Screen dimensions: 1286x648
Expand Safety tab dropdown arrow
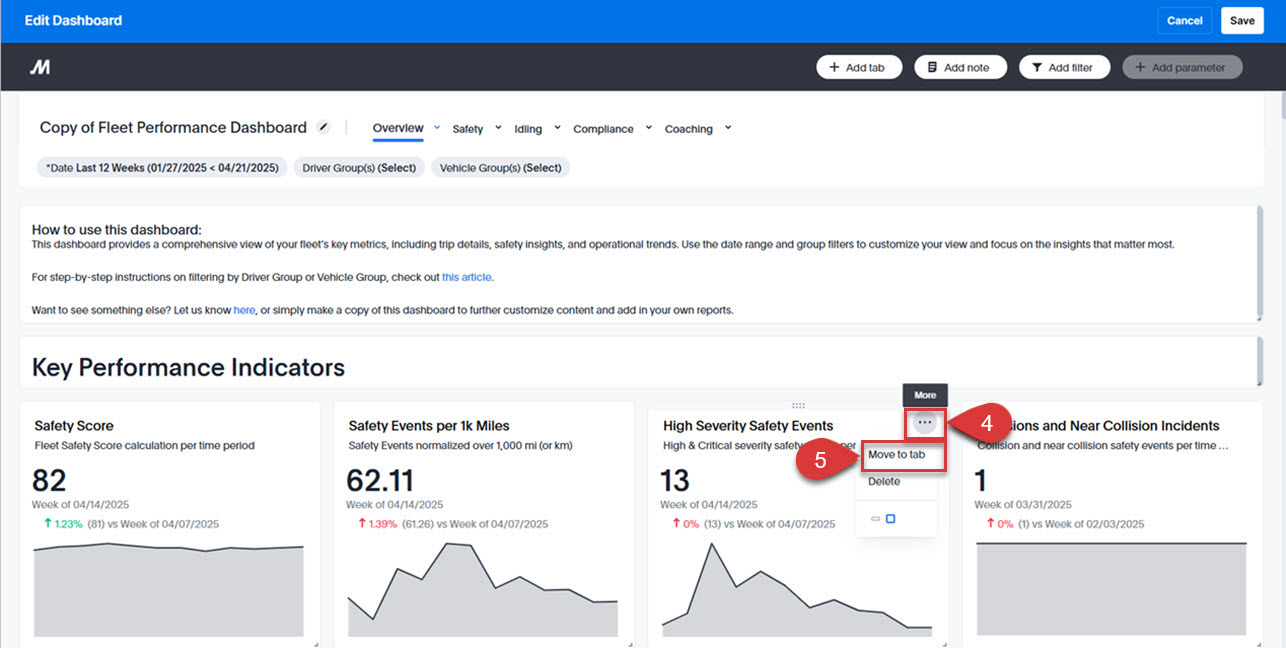[x=498, y=128]
